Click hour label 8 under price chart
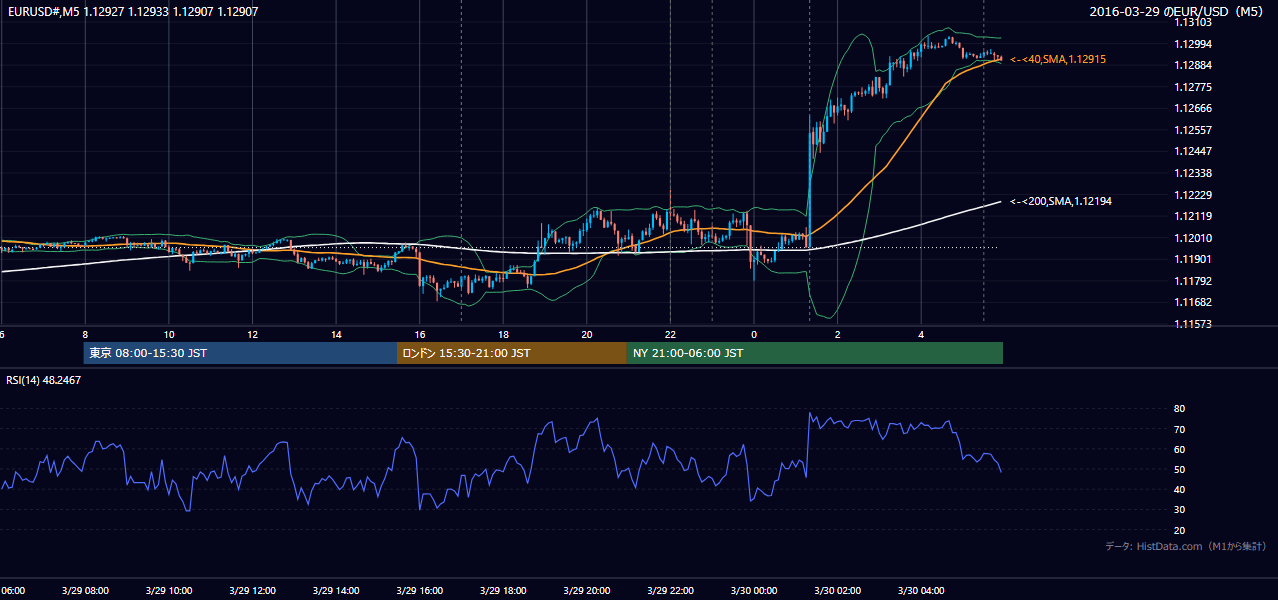1278x600 pixels. click(x=85, y=334)
